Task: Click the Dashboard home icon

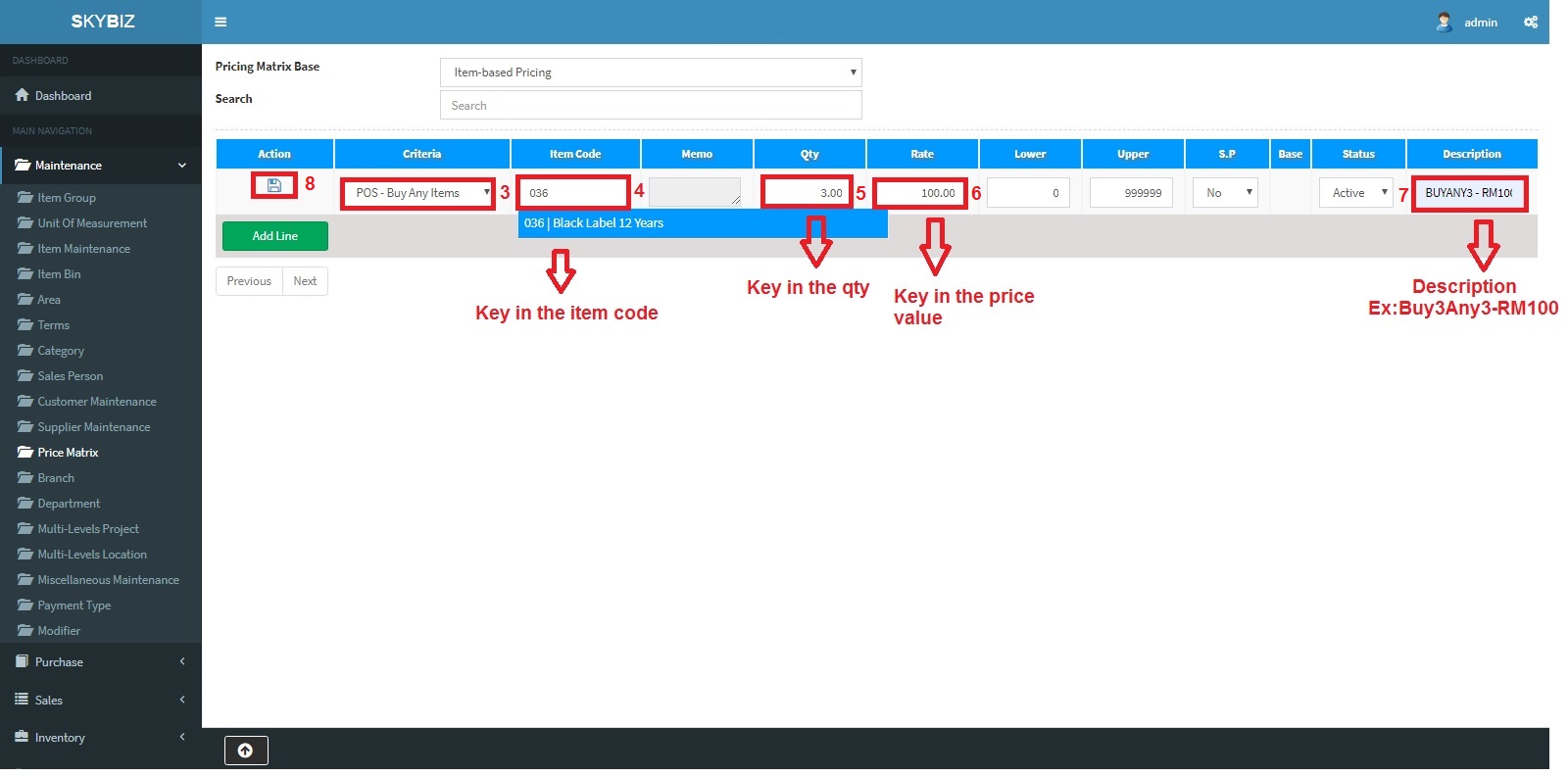Action: 22,95
